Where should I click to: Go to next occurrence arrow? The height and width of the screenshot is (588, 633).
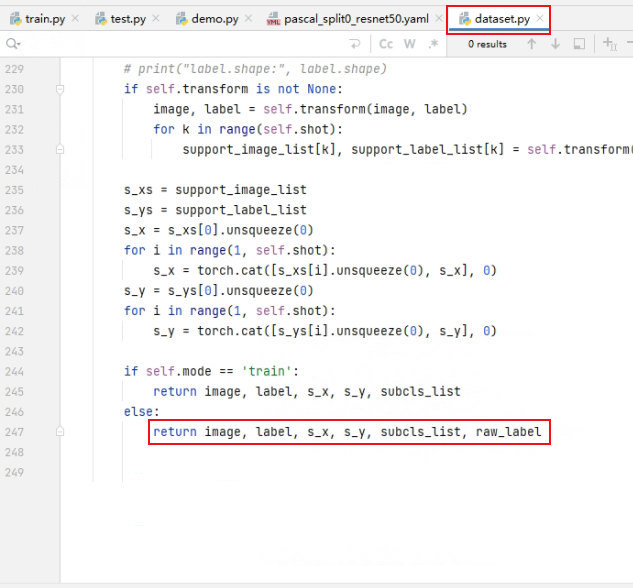click(x=555, y=44)
